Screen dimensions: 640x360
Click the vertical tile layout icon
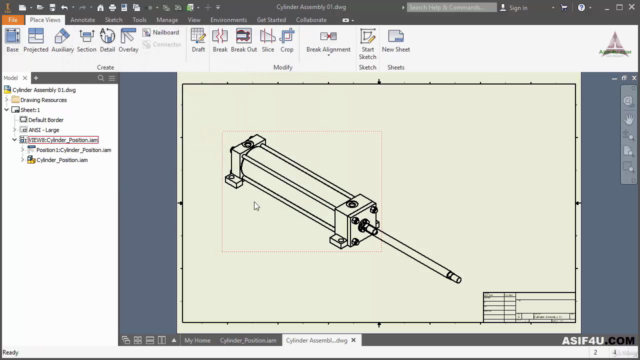point(162,340)
